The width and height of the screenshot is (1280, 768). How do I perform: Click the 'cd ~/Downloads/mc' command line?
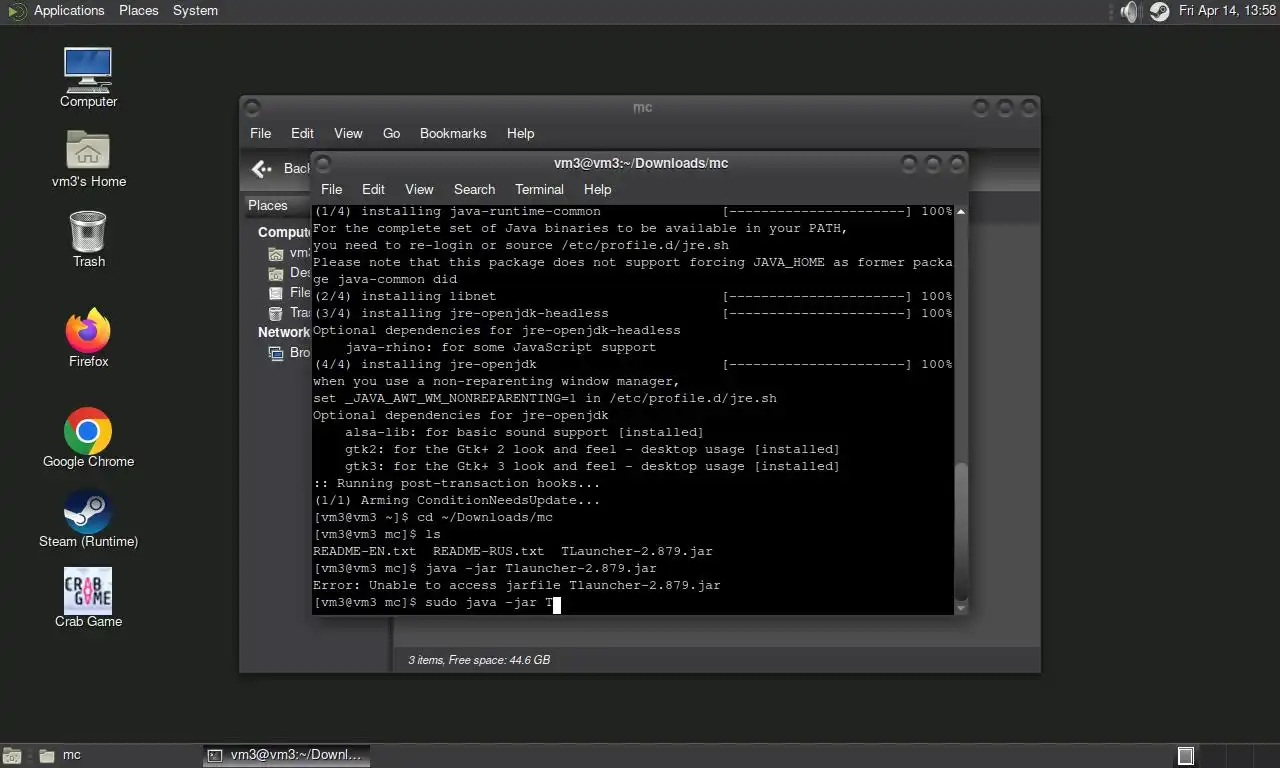pos(433,518)
